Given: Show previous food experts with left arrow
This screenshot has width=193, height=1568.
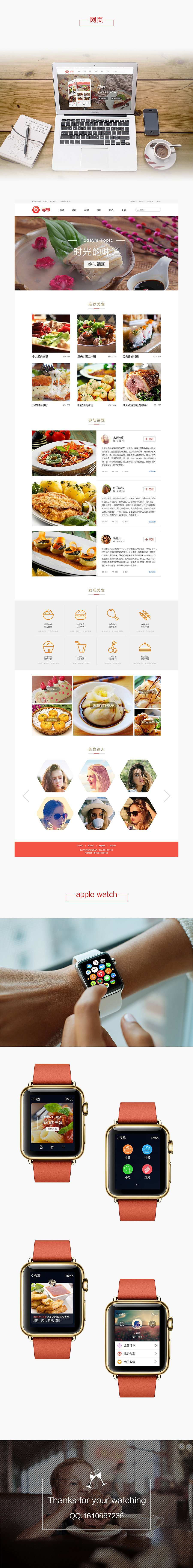Looking at the screenshot, I should tap(26, 796).
